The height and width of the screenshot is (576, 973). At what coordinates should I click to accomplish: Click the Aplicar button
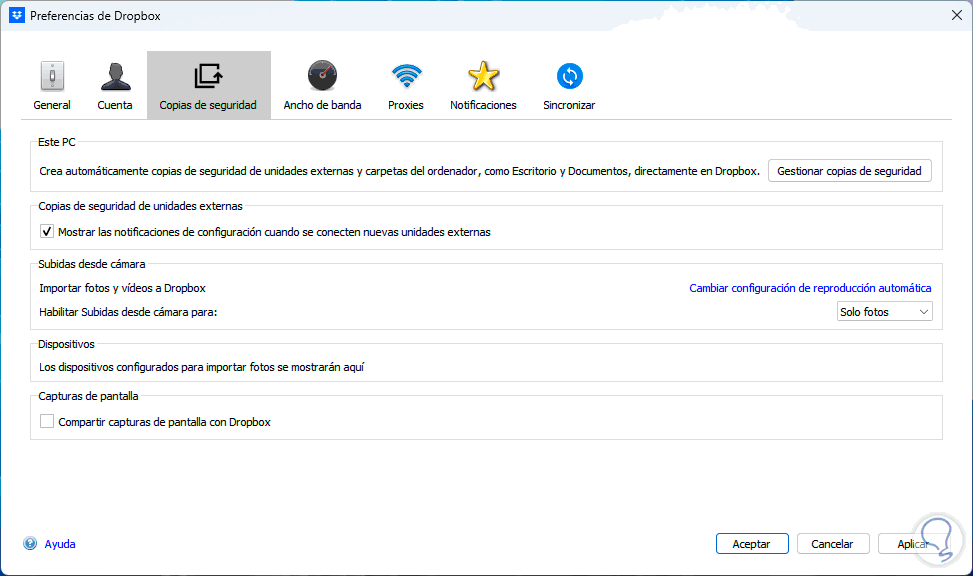(x=913, y=544)
